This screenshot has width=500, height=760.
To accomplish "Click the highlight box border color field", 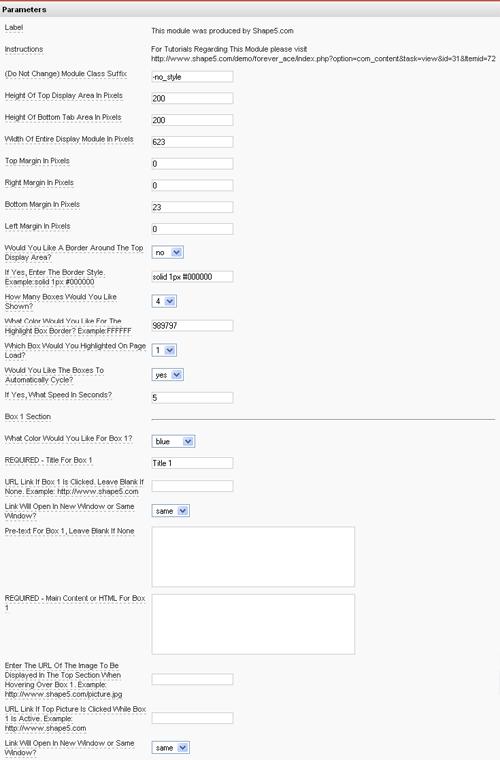I will click(x=192, y=326).
